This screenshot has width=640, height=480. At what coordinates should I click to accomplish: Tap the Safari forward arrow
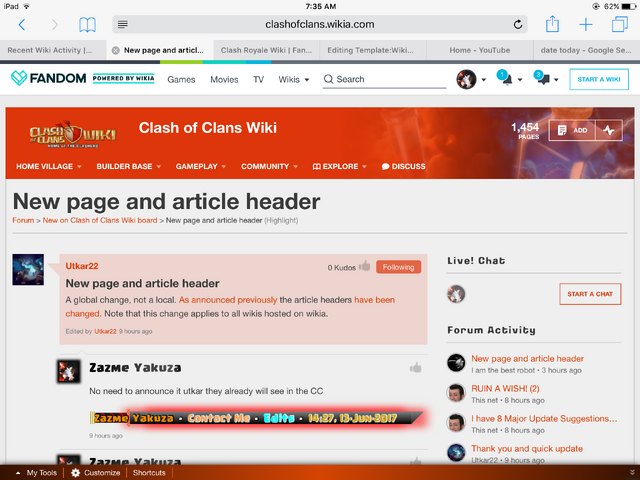point(54,25)
